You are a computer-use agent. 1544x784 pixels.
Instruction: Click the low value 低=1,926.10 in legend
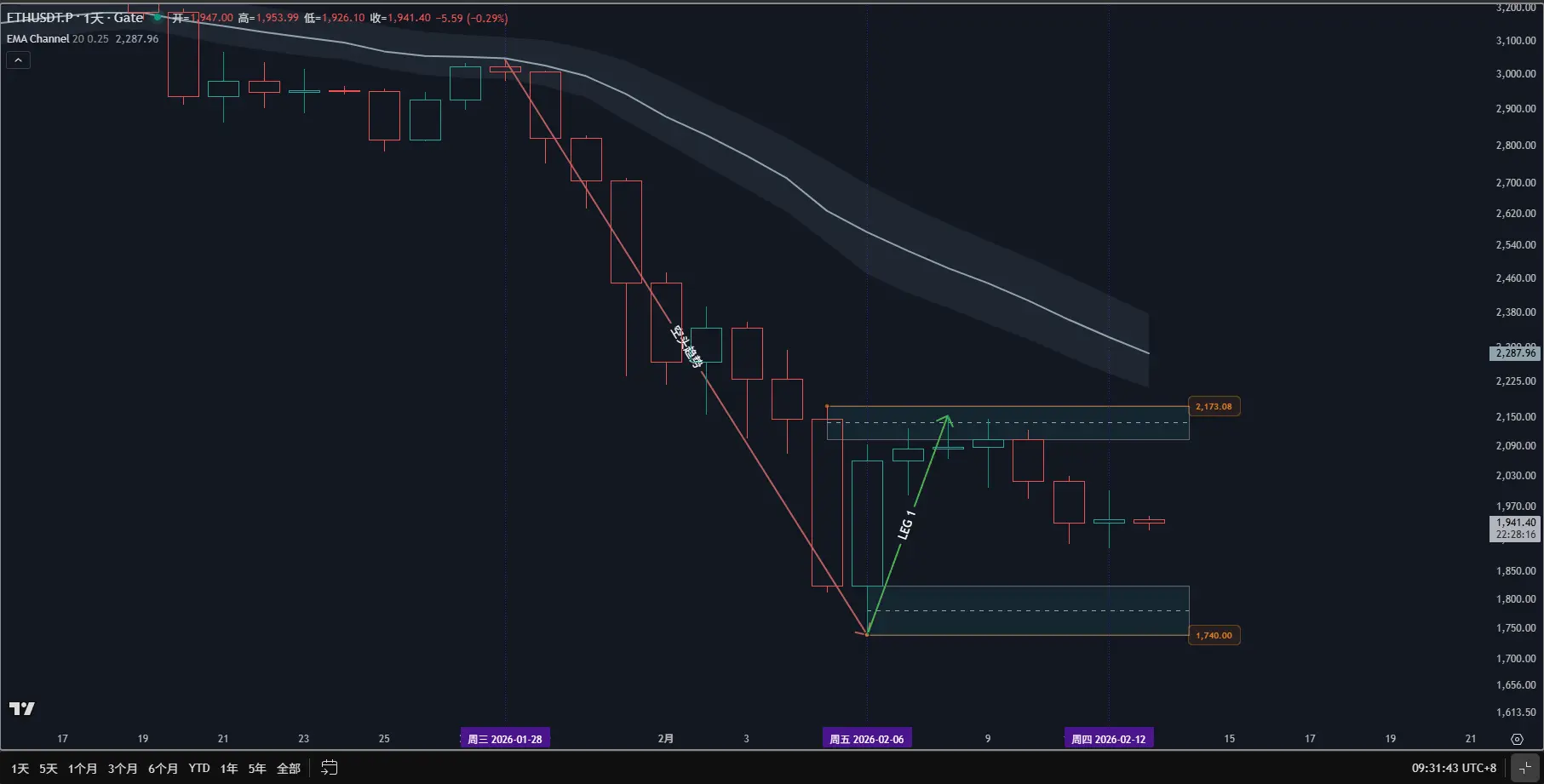pos(335,18)
